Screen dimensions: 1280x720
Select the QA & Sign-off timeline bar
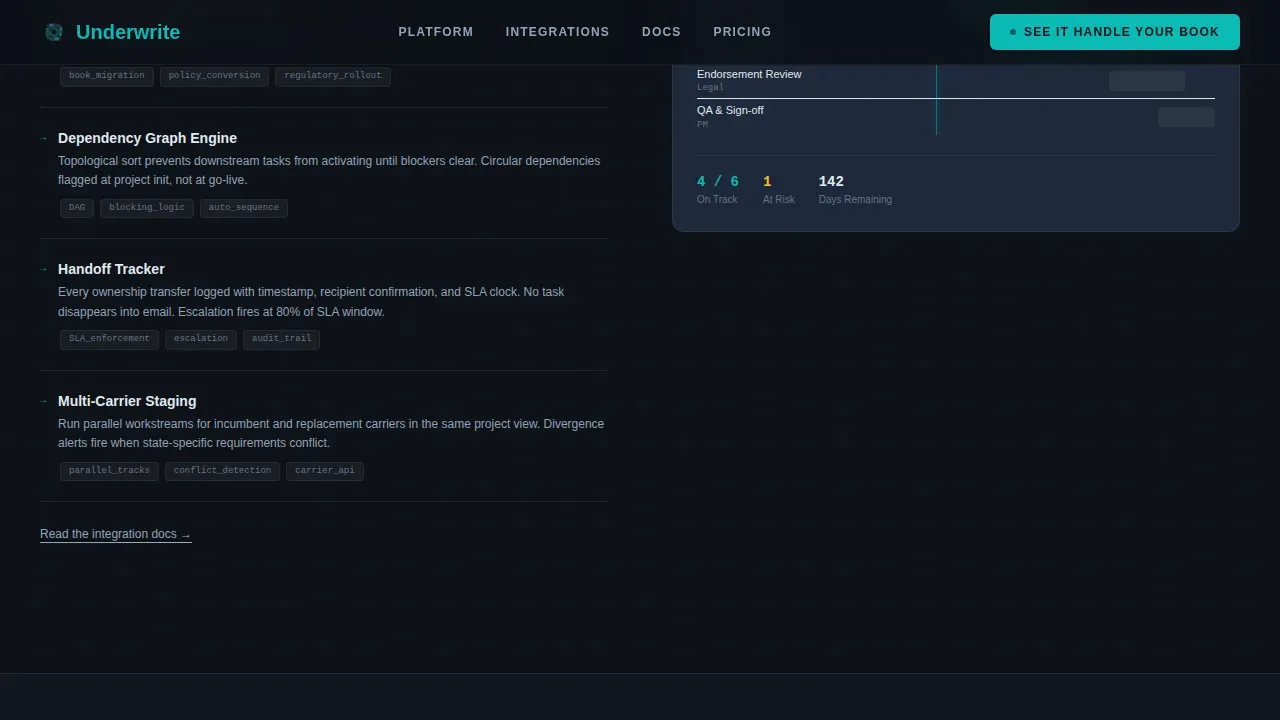1186,117
